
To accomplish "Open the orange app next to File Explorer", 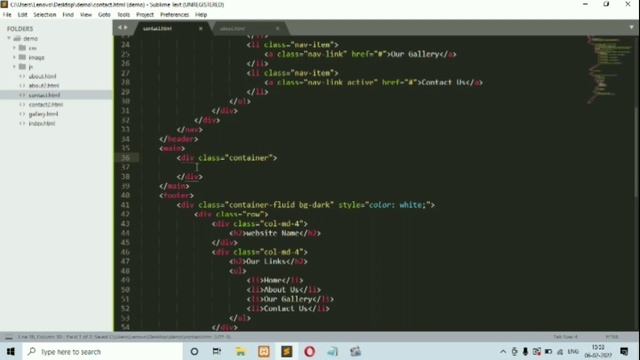I will pos(264,351).
